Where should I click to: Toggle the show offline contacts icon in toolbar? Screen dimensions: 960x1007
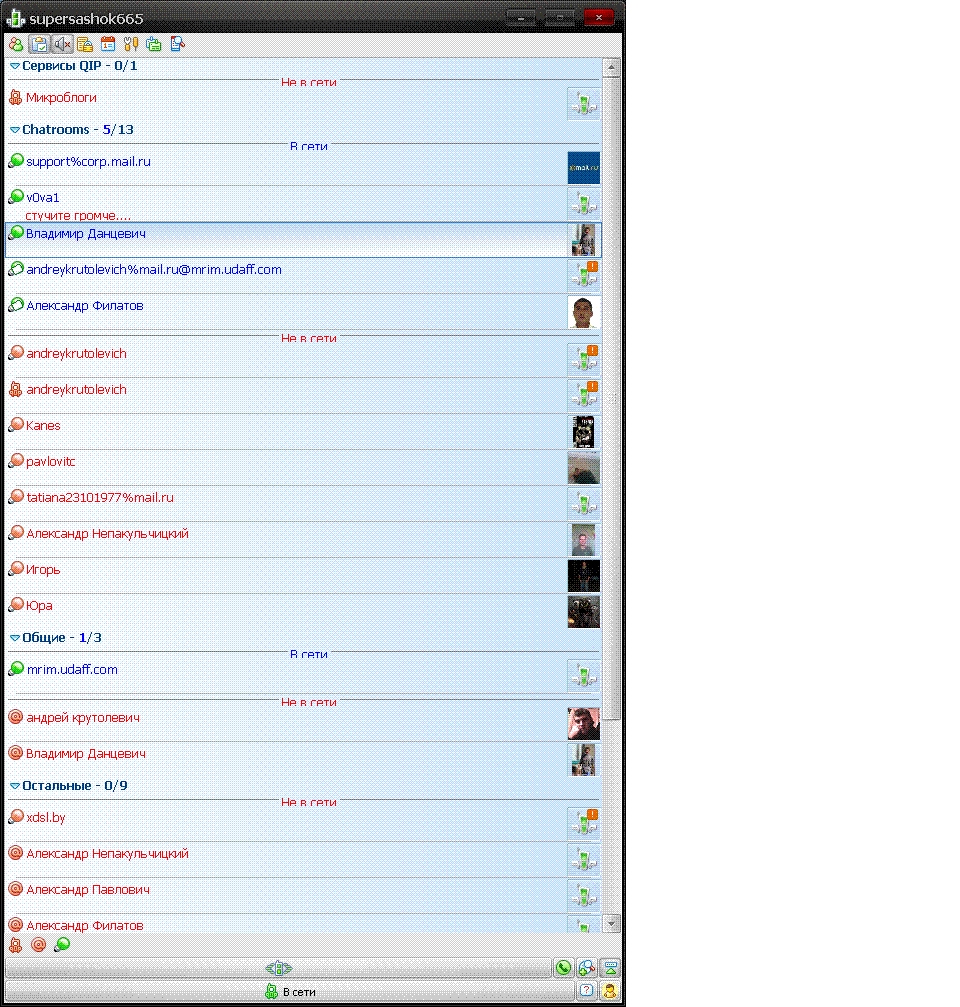click(16, 44)
